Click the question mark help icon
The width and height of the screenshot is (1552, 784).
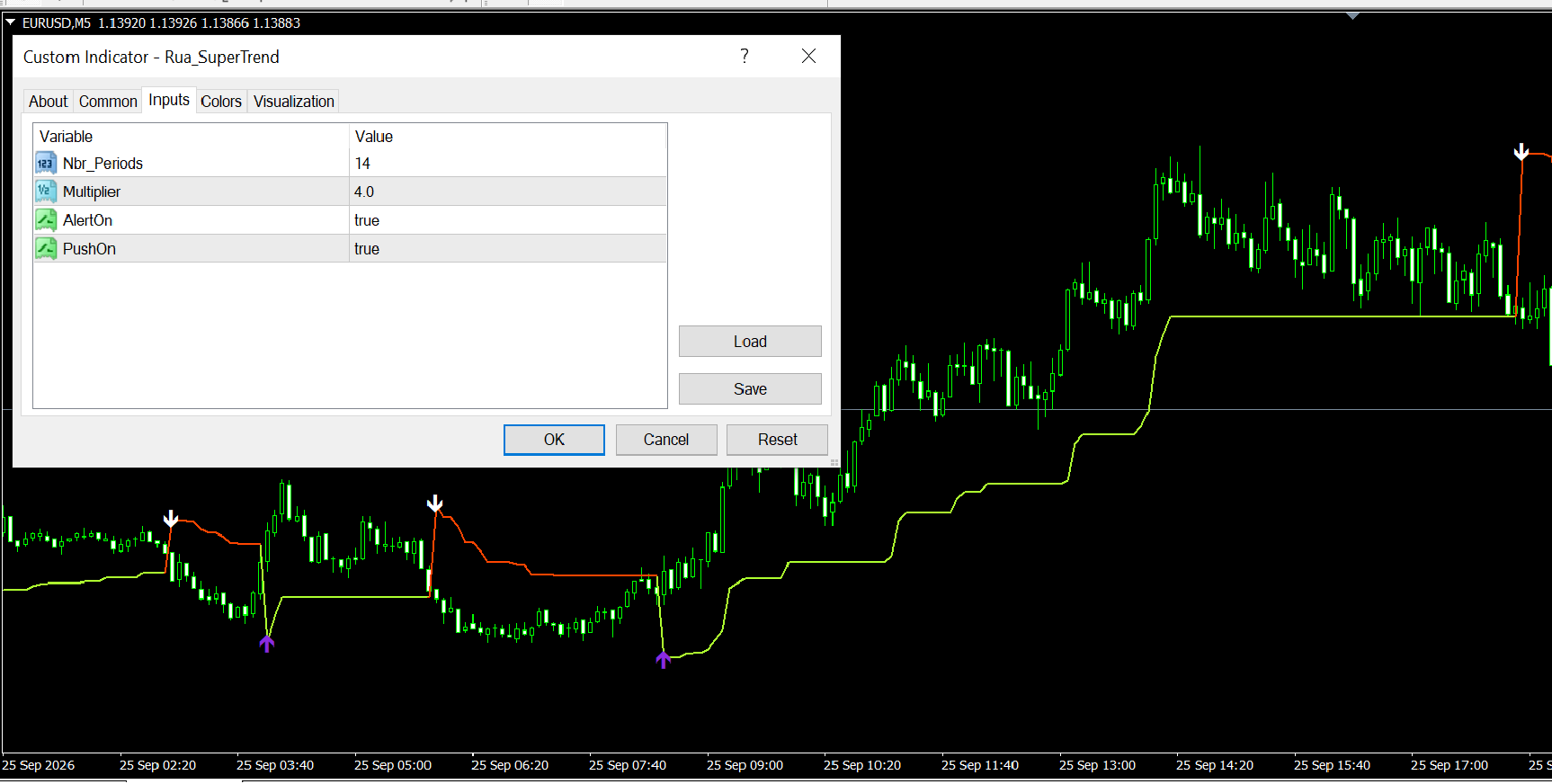[x=745, y=56]
